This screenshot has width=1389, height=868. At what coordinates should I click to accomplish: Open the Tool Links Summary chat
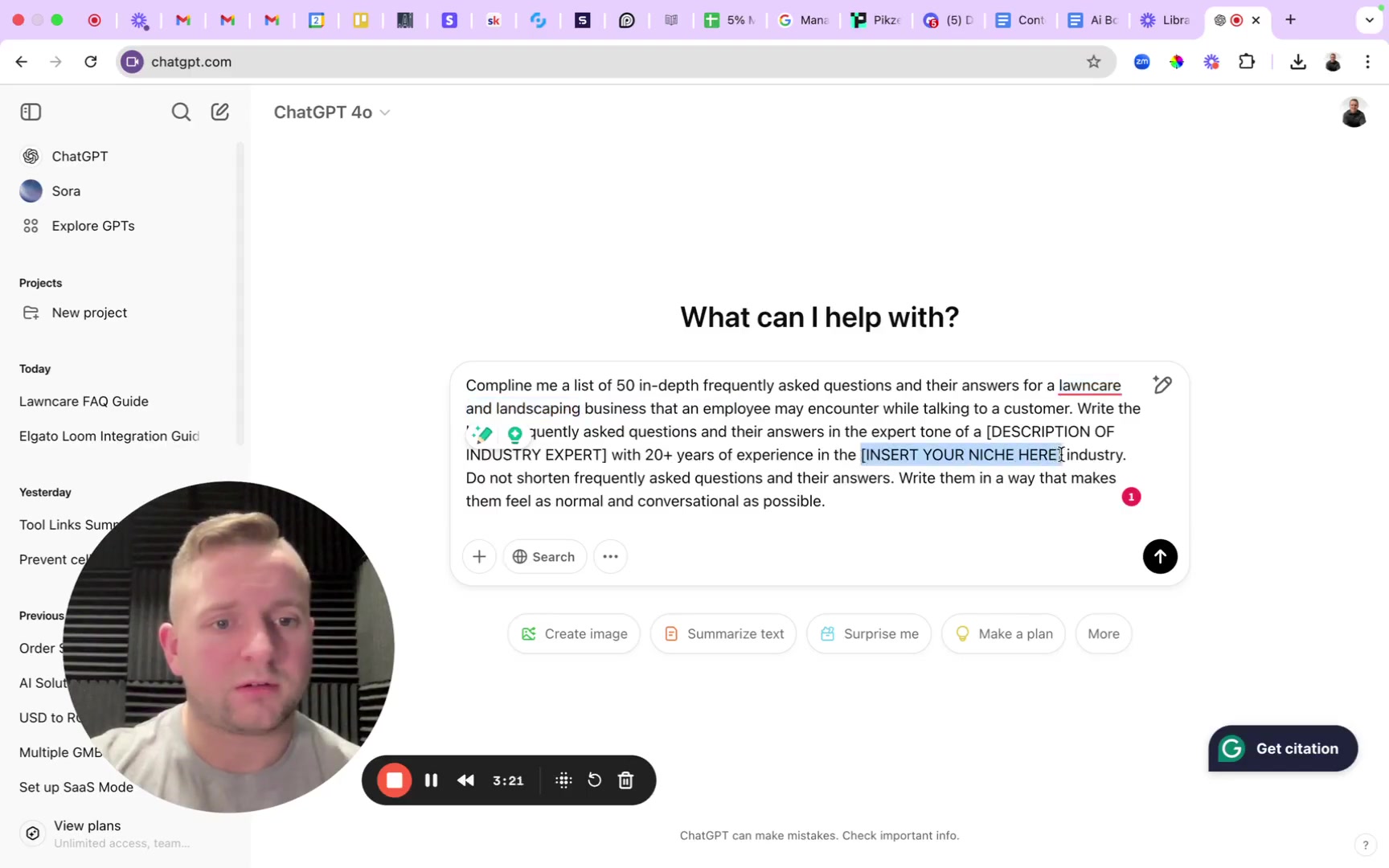pyautogui.click(x=69, y=525)
